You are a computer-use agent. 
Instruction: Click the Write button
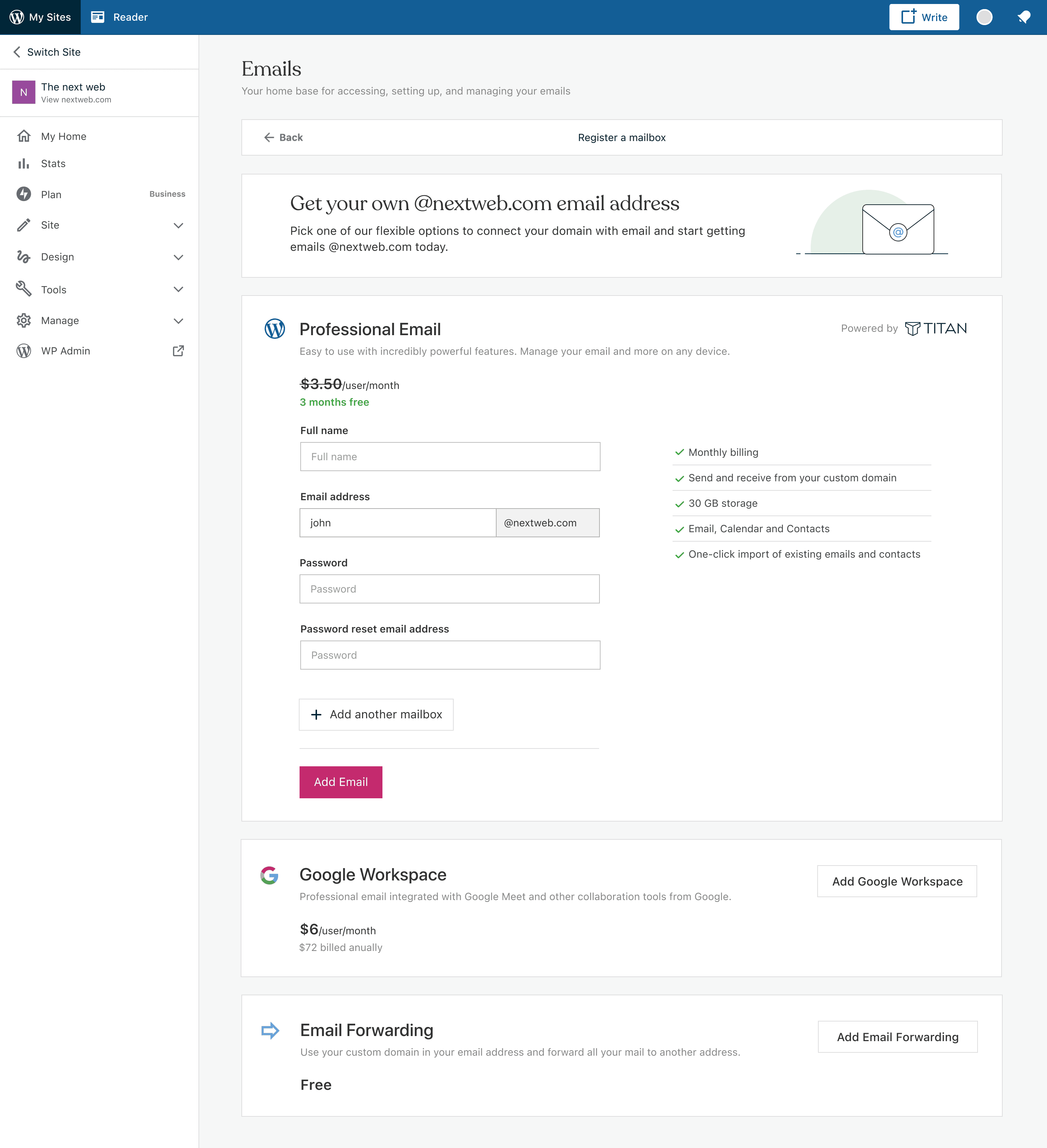[x=924, y=17]
